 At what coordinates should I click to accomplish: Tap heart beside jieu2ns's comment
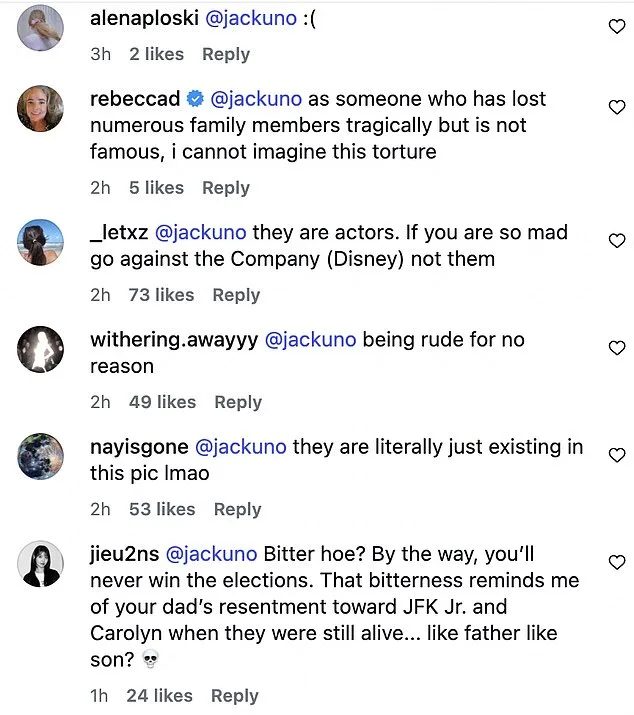617,562
